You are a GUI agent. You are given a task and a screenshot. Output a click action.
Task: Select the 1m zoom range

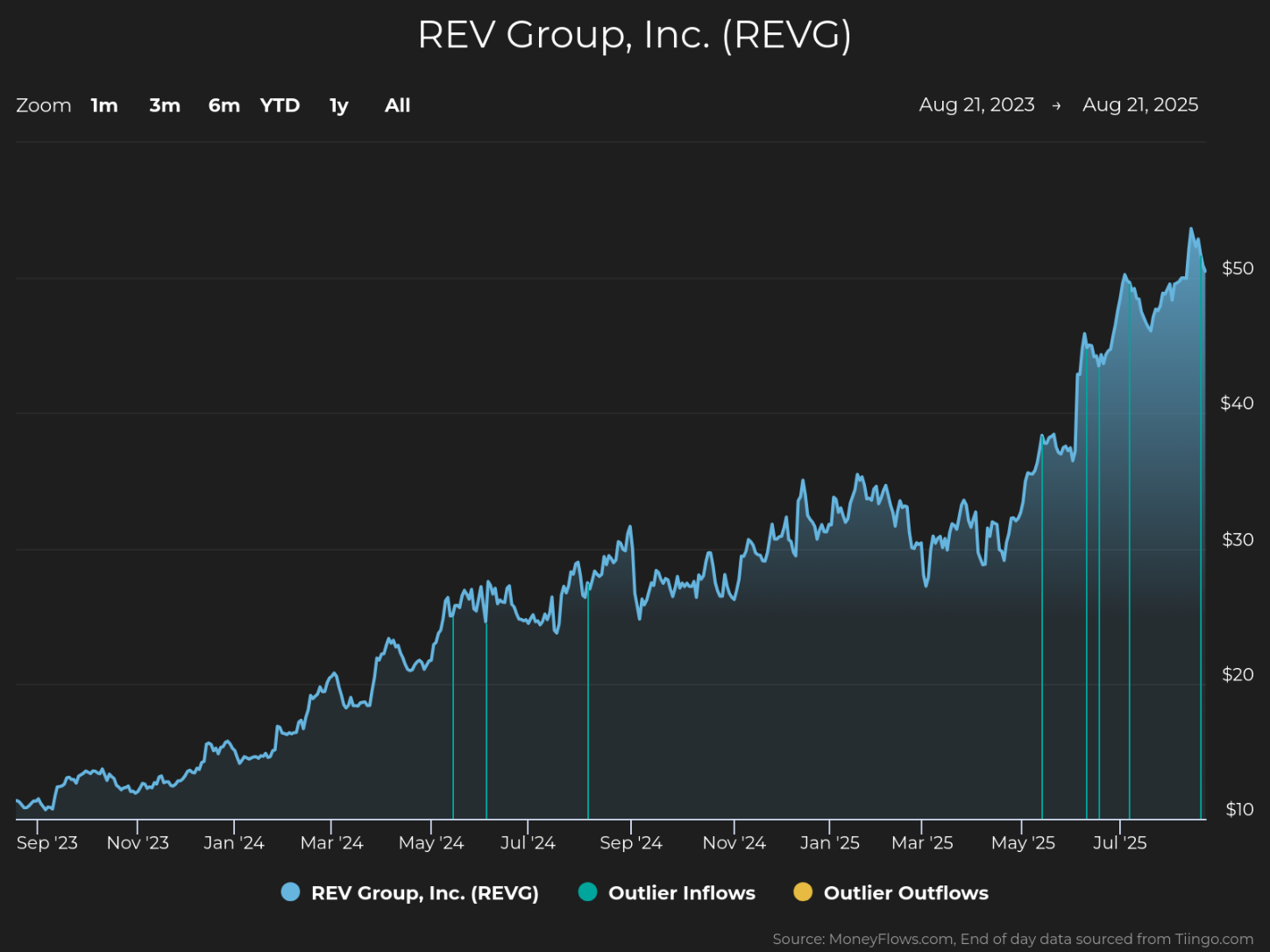104,105
